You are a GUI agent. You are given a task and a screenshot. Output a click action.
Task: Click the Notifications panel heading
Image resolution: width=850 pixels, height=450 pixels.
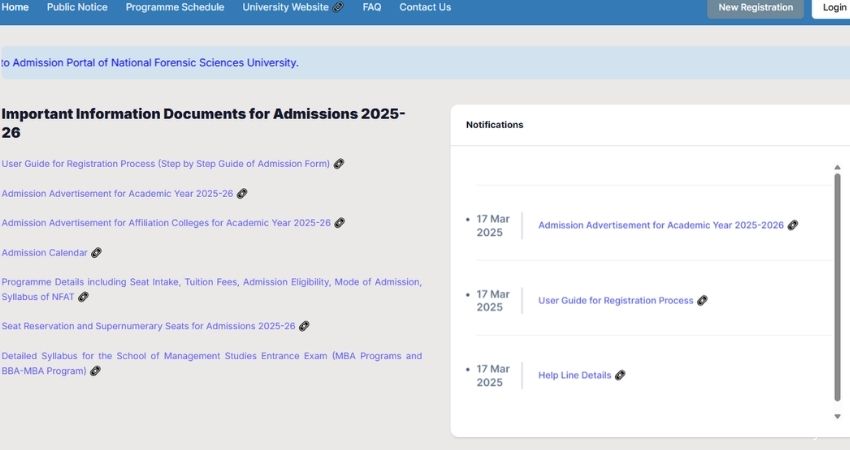[494, 125]
